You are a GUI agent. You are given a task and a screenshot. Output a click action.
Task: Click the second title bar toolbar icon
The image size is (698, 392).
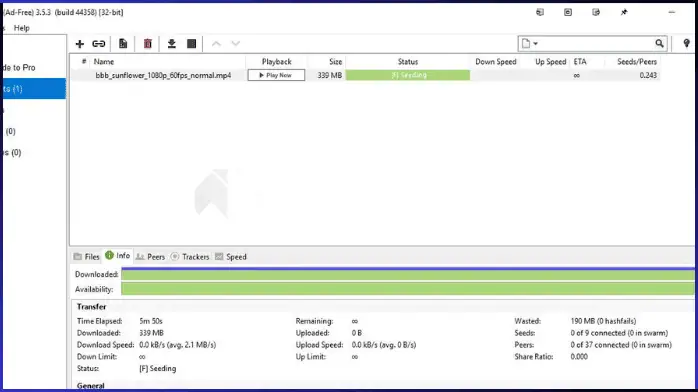(x=568, y=12)
